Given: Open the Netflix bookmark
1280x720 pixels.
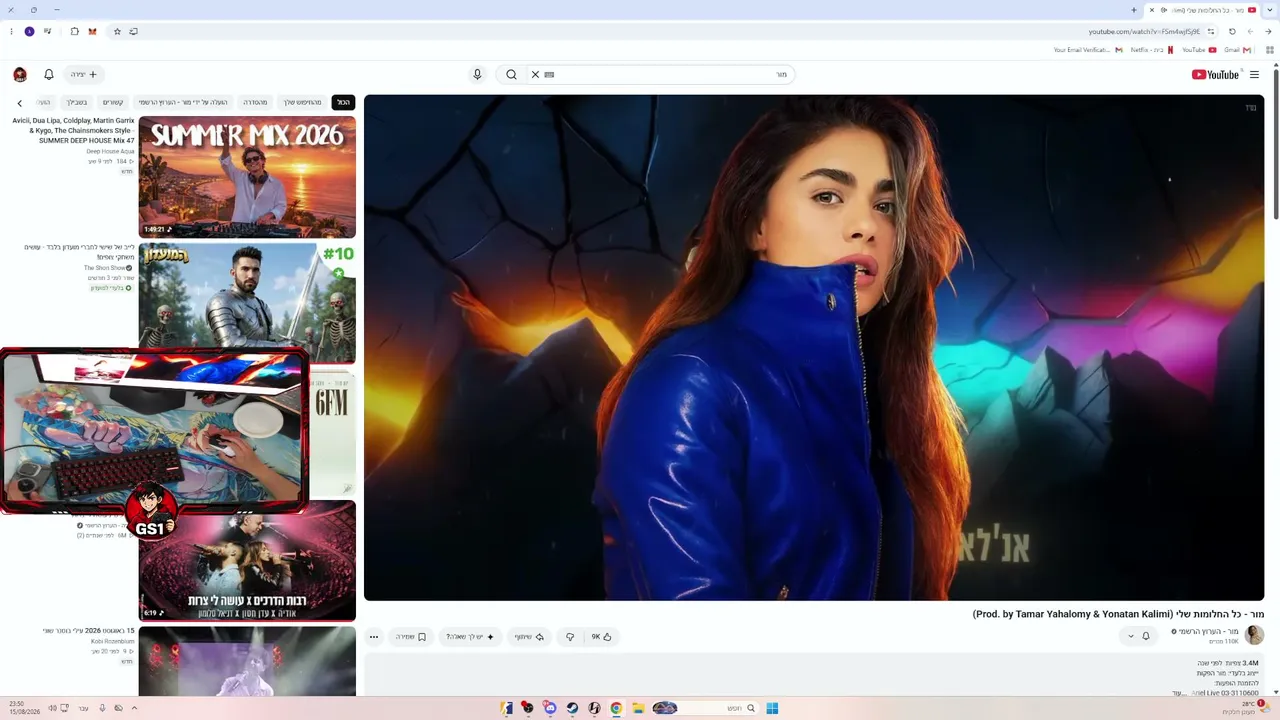Looking at the screenshot, I should (1154, 50).
